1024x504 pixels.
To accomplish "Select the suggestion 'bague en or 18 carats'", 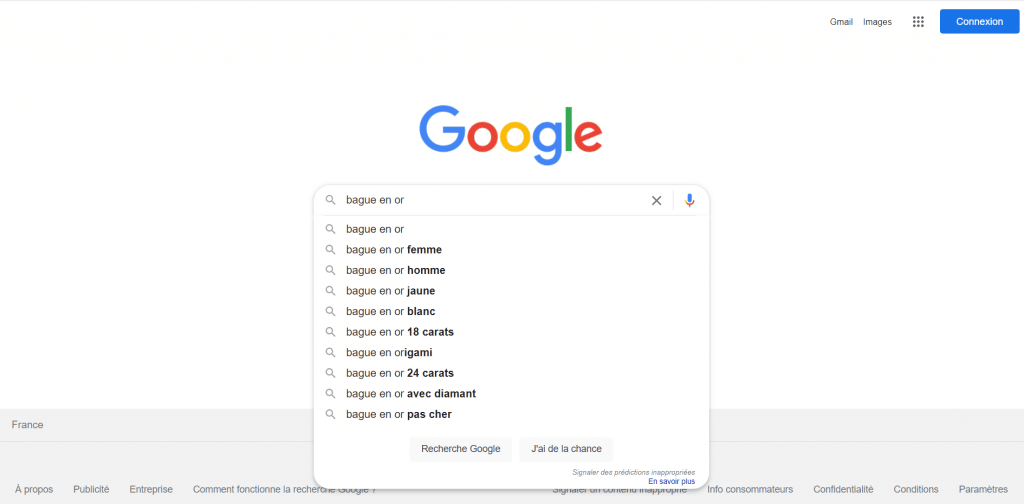I will coord(400,332).
